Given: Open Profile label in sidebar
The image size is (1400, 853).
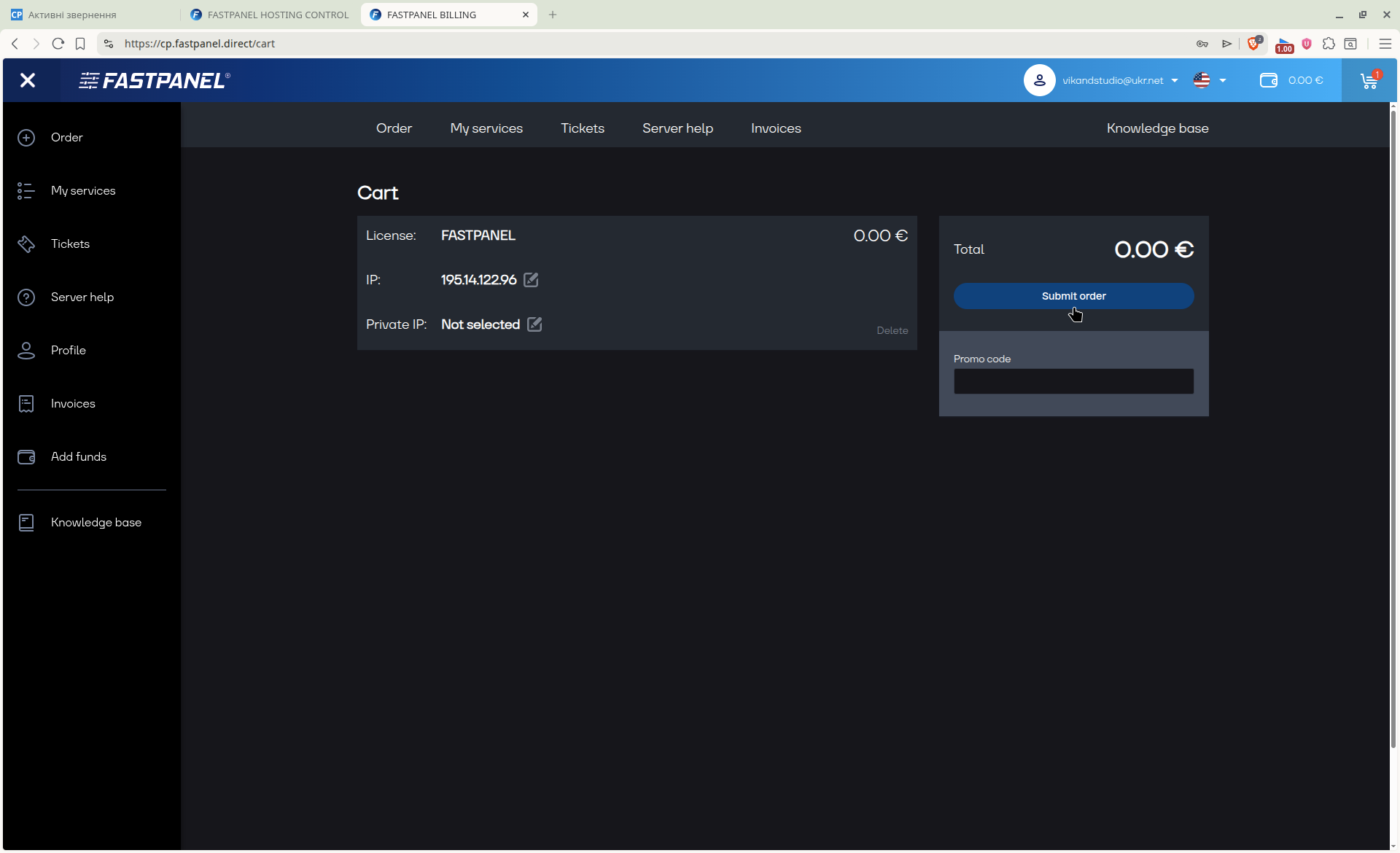Looking at the screenshot, I should 69,351.
